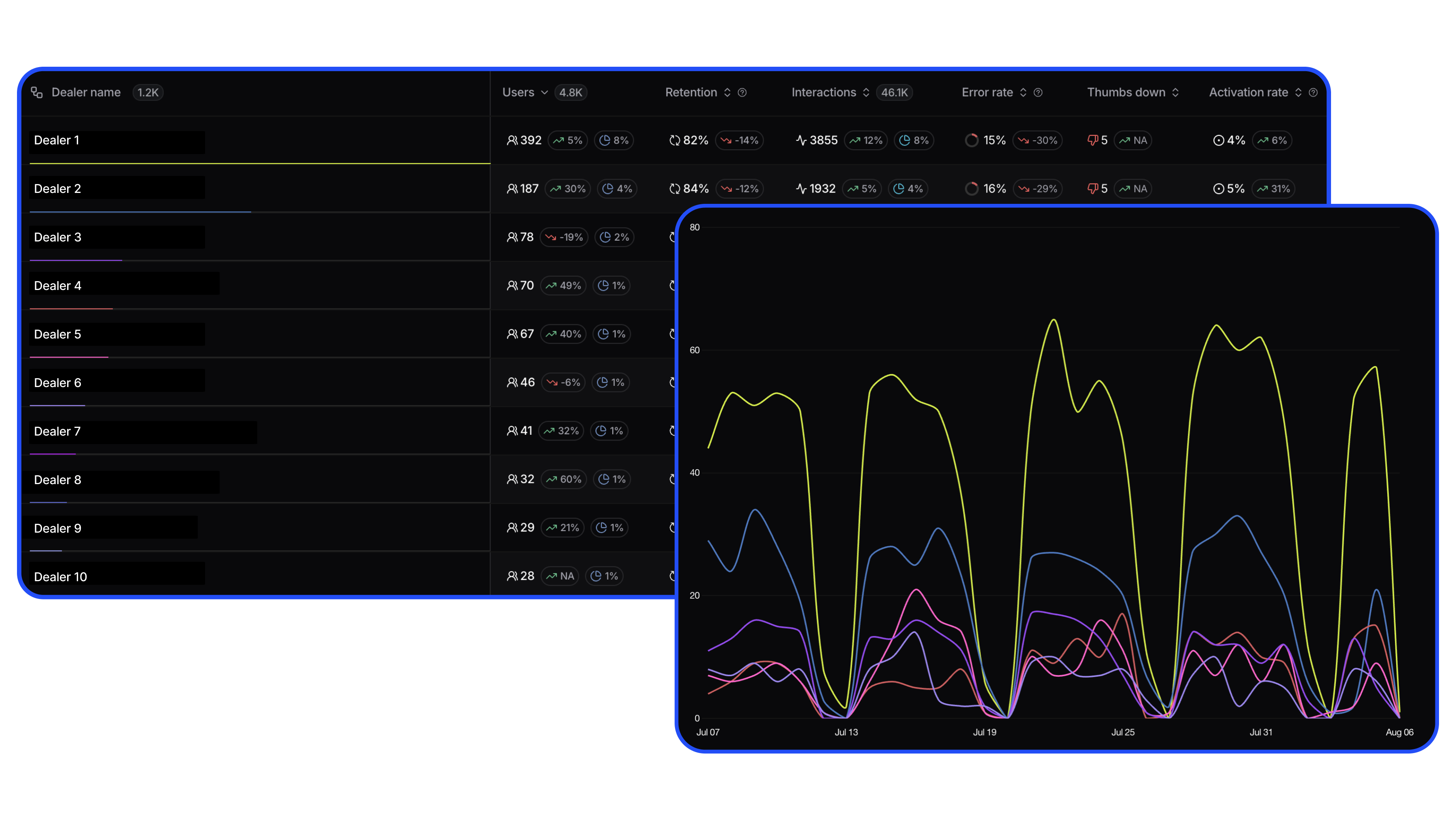Click Dealer 1 error rate ring icon
The height and width of the screenshot is (819, 1456).
point(971,140)
